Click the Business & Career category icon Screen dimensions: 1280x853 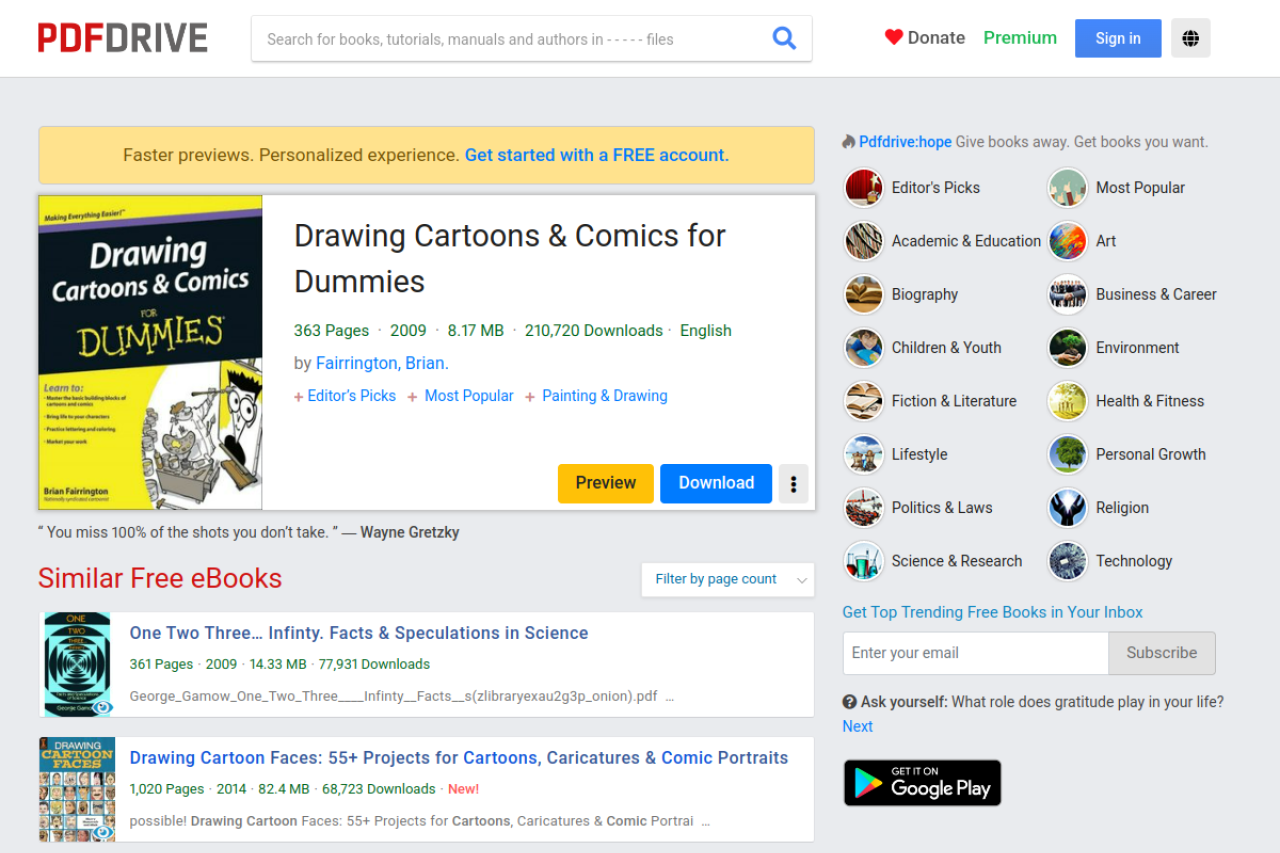coord(1068,294)
